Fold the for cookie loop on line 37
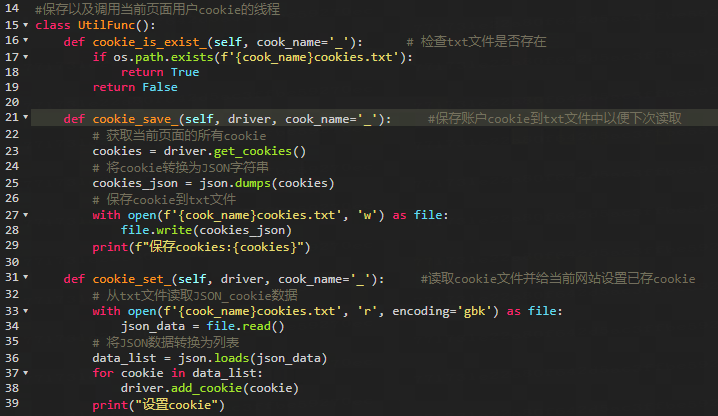The width and height of the screenshot is (718, 416). 26,373
